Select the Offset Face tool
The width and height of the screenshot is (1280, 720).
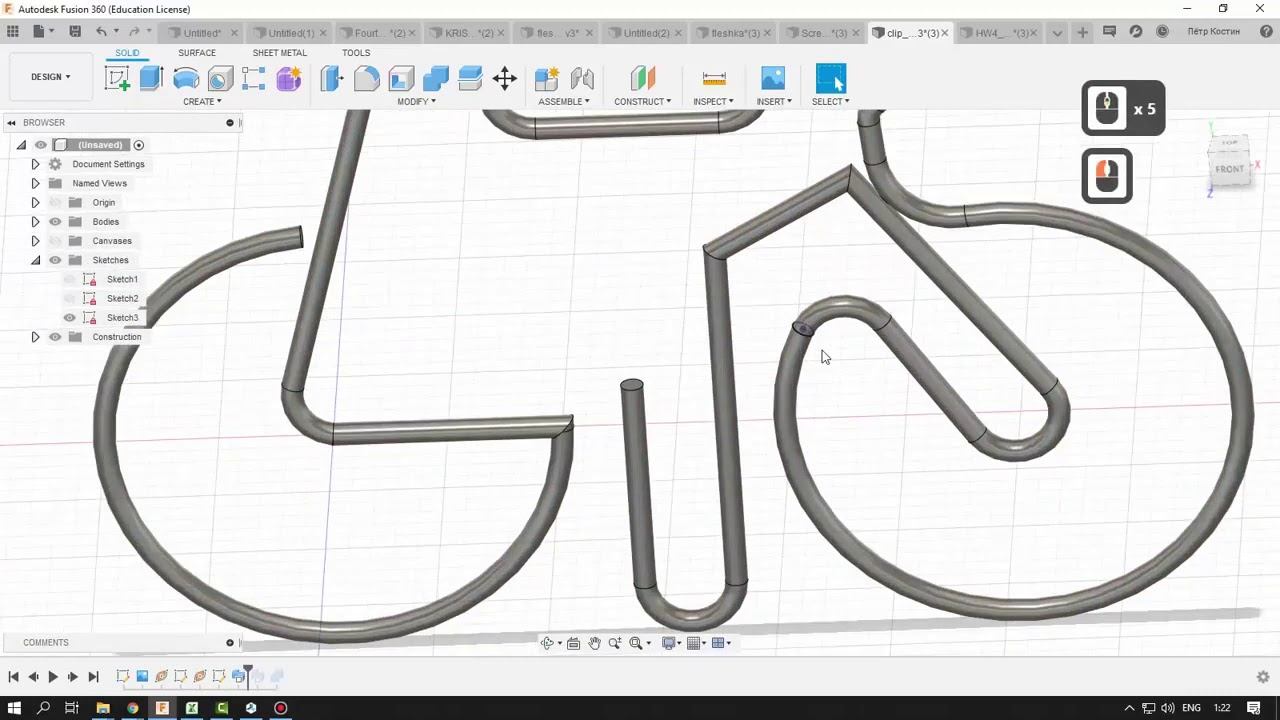[470, 78]
